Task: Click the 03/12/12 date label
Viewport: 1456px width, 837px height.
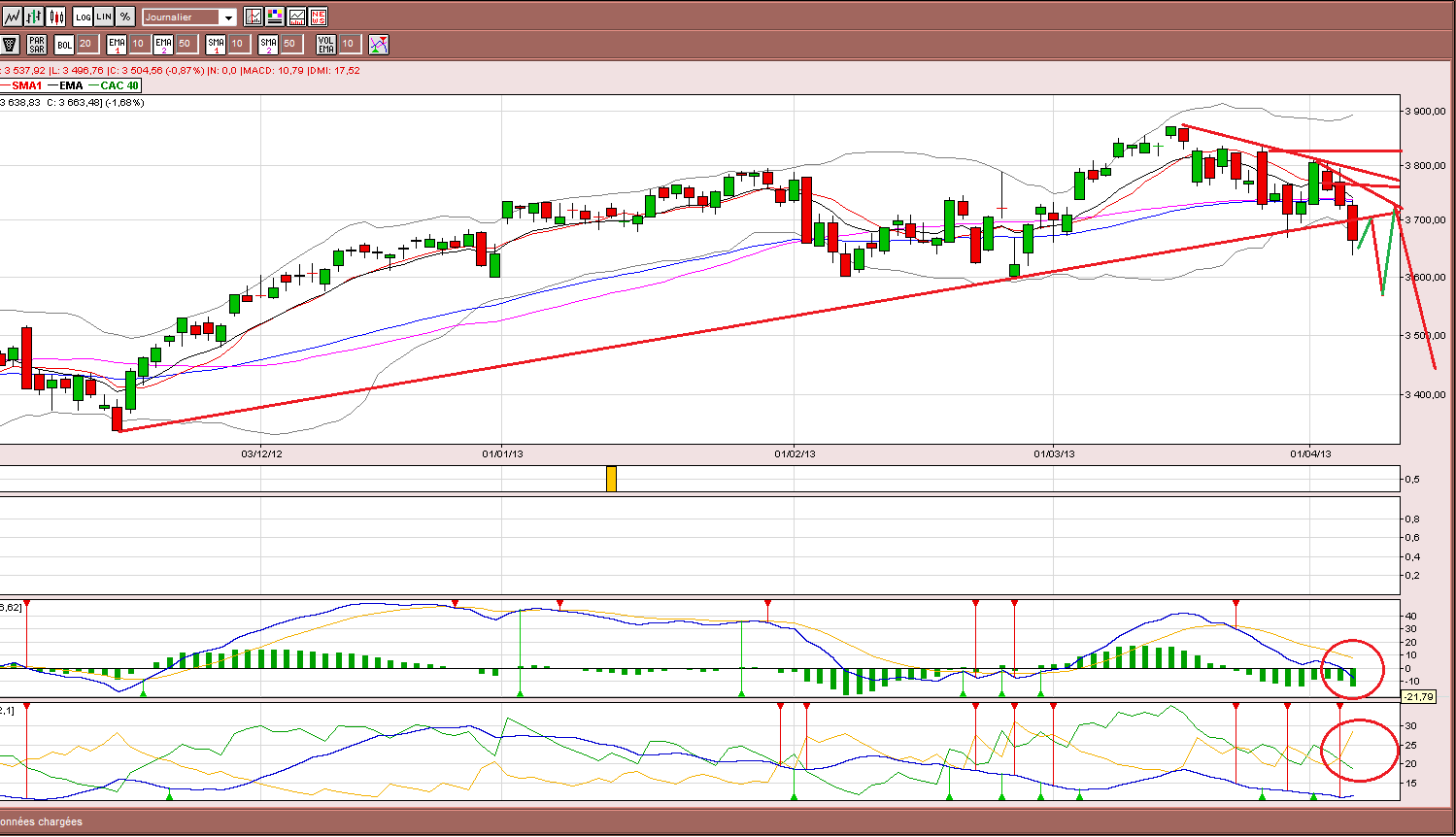Action: tap(261, 453)
